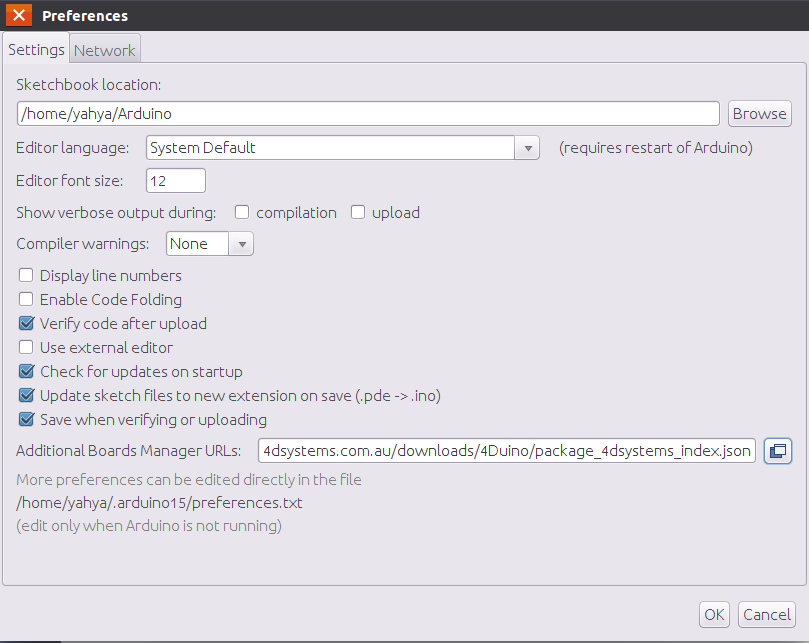Tick the Display line numbers checkbox

(26, 276)
